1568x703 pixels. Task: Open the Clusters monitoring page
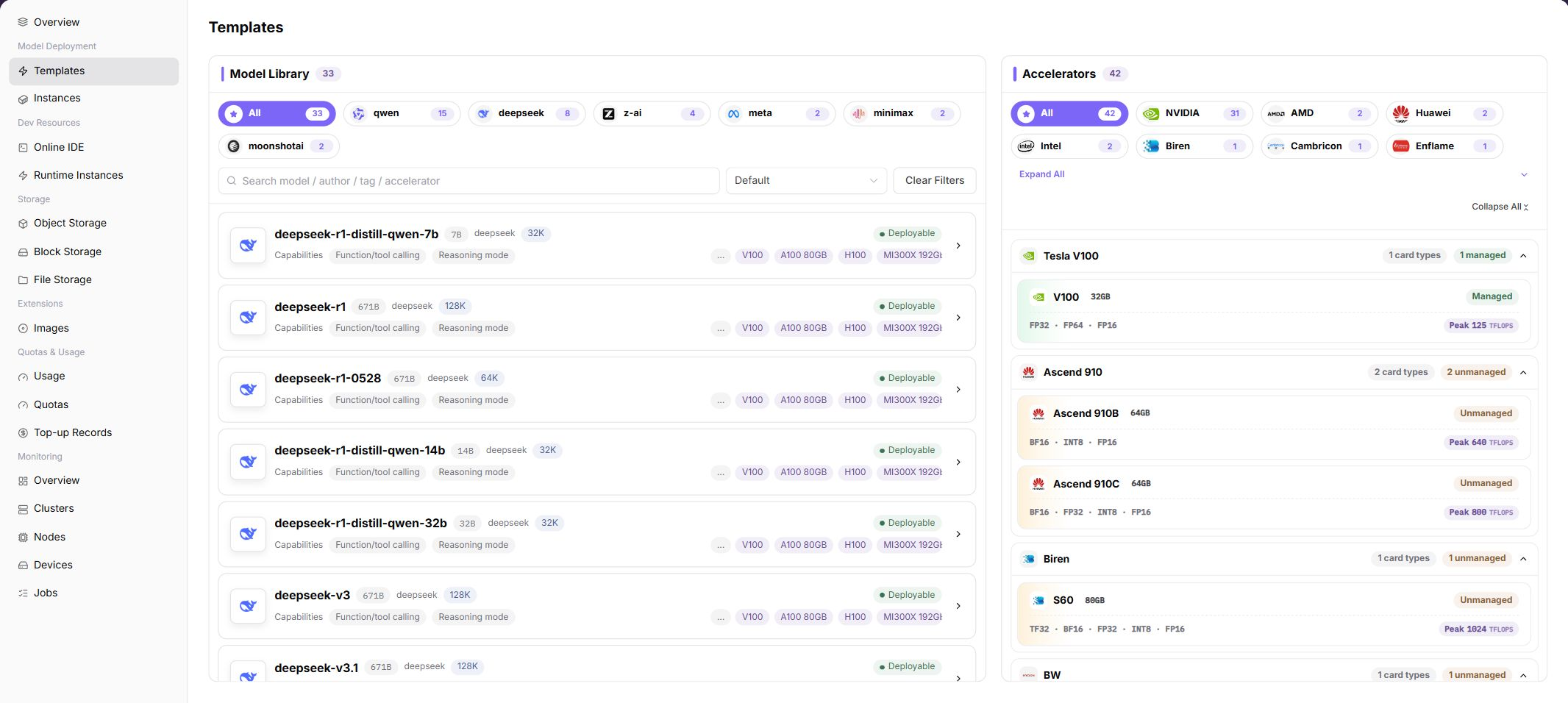click(x=94, y=509)
